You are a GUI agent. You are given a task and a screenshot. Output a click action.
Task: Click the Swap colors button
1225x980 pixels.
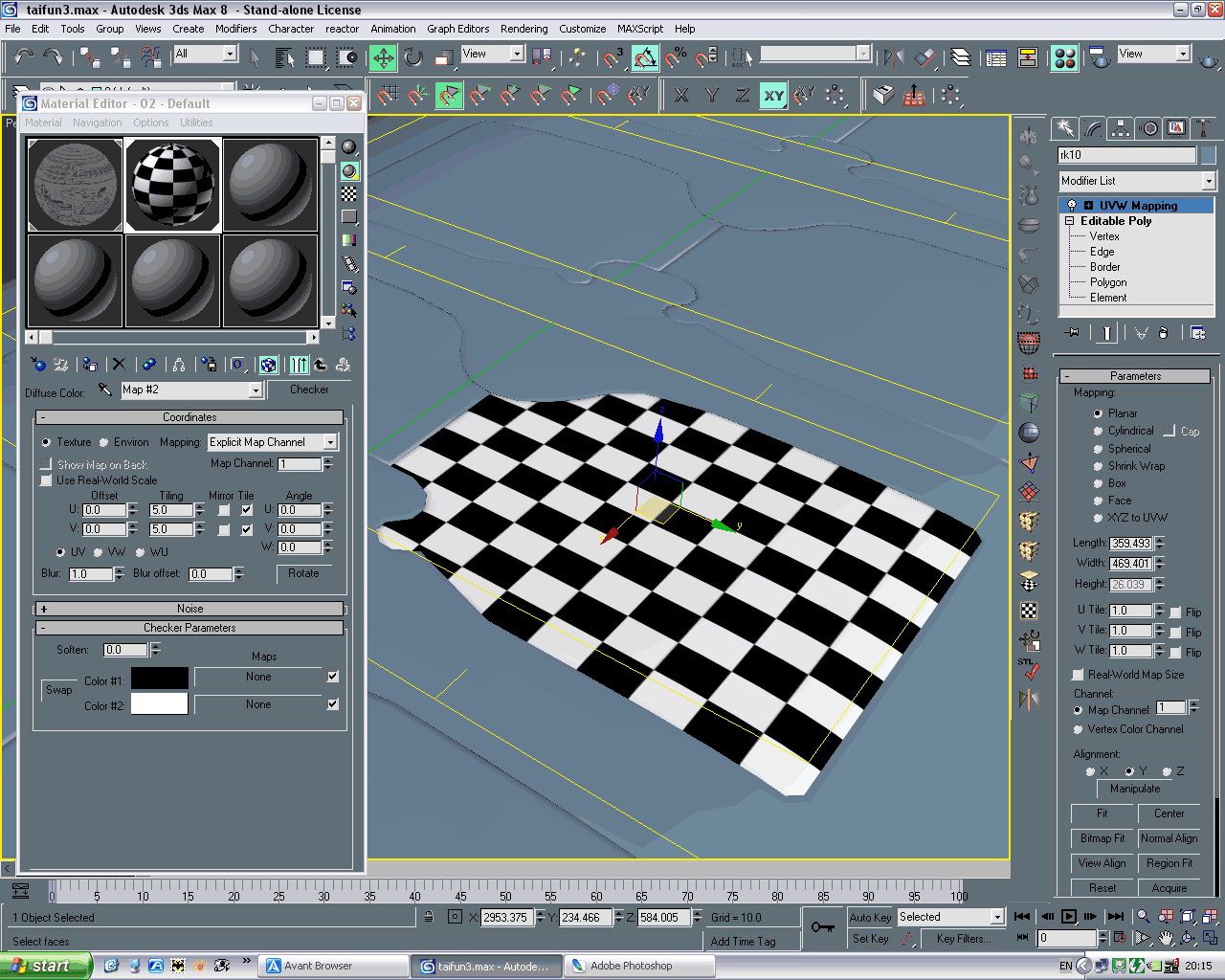(x=59, y=690)
